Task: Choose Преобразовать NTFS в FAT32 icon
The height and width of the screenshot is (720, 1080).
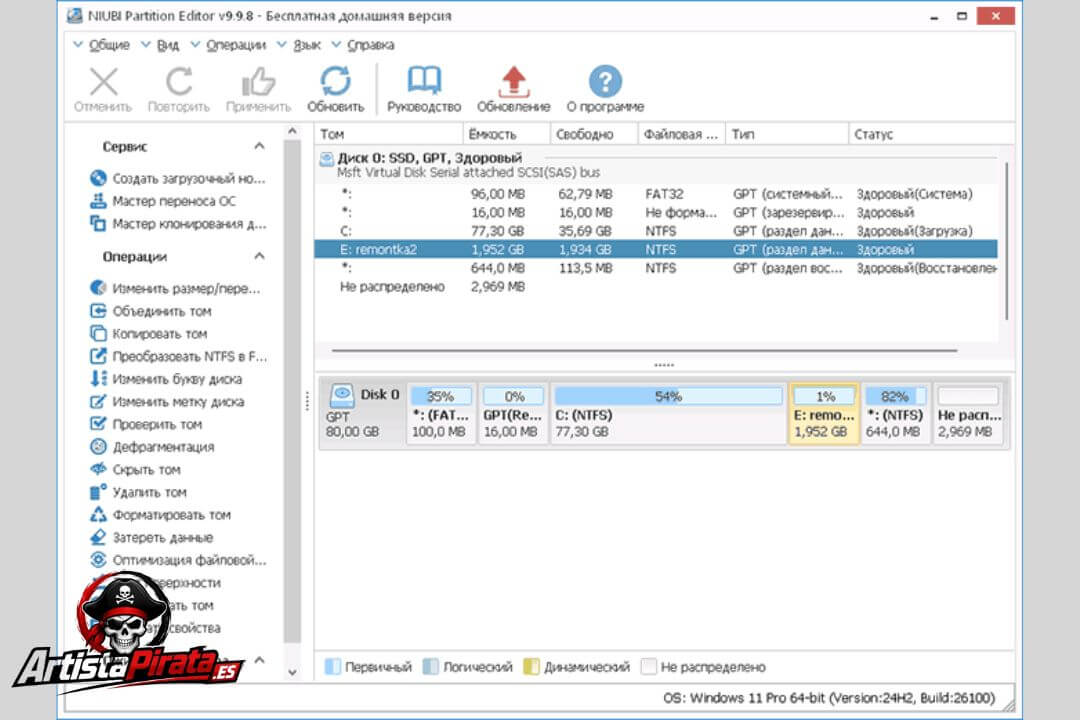Action: pyautogui.click(x=98, y=356)
